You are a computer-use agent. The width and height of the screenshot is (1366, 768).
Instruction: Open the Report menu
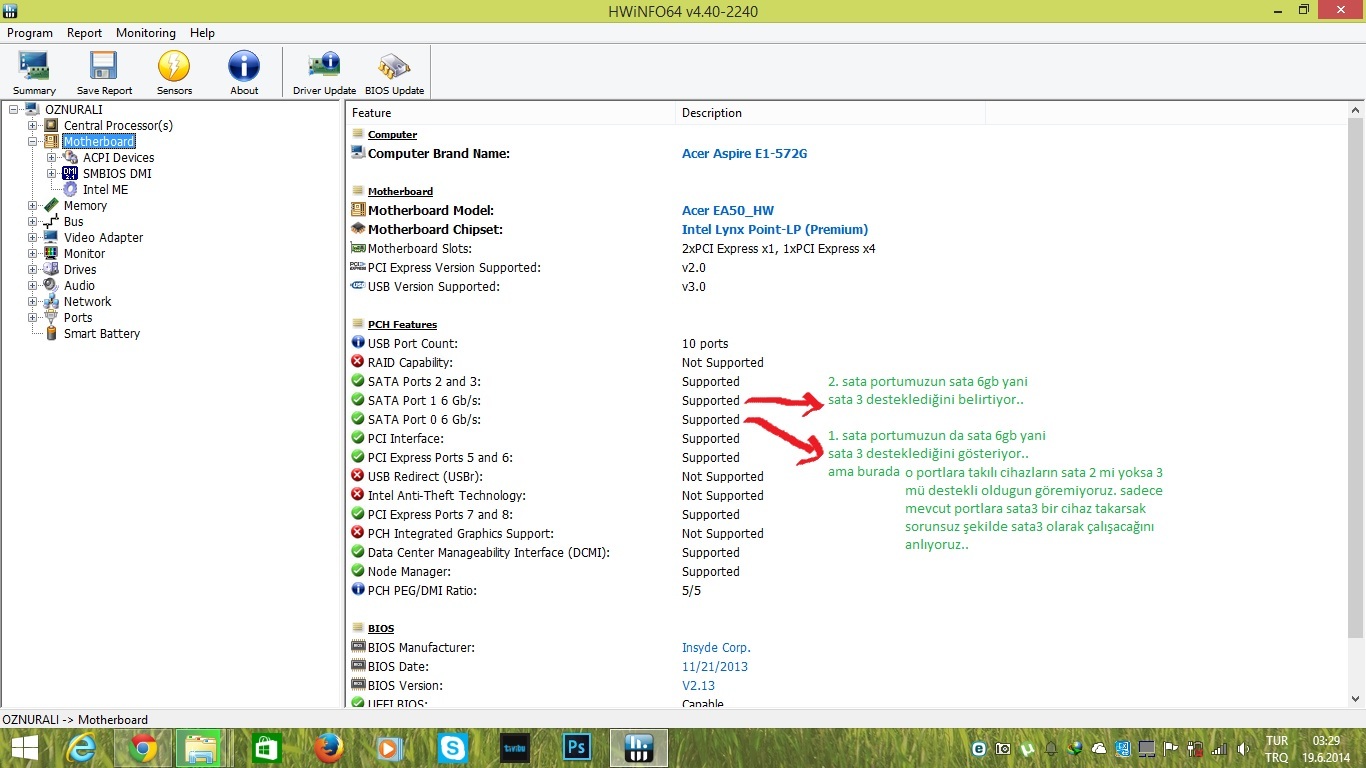coord(85,33)
